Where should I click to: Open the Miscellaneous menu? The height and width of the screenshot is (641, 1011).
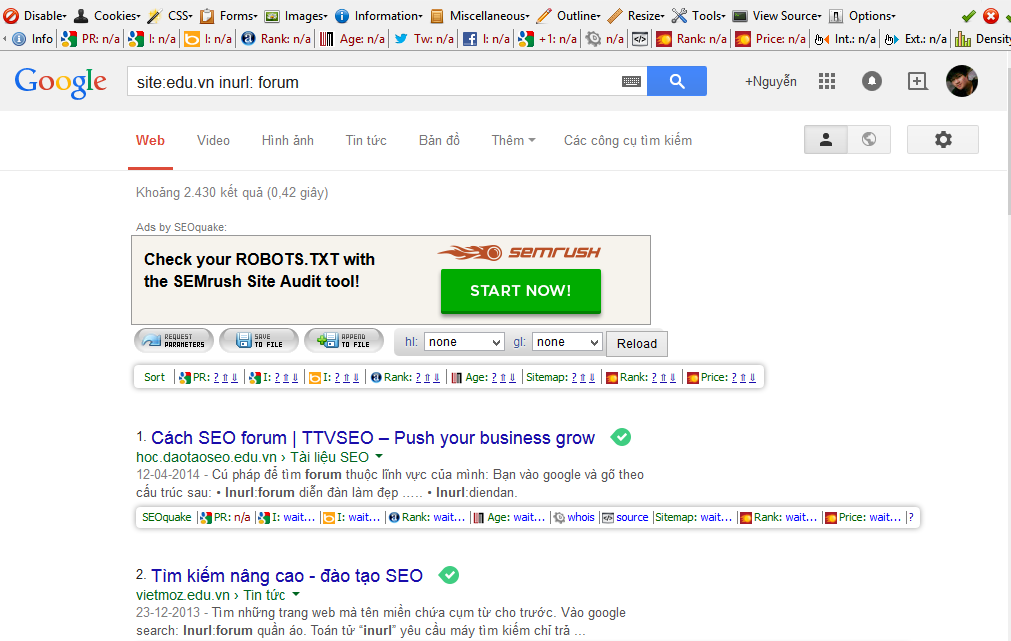click(x=480, y=15)
